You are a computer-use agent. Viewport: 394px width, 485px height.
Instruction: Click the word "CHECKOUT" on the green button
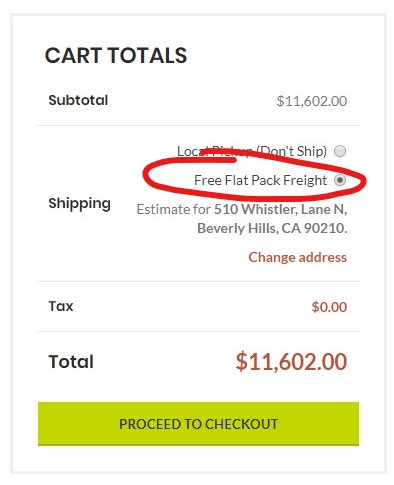pos(241,424)
